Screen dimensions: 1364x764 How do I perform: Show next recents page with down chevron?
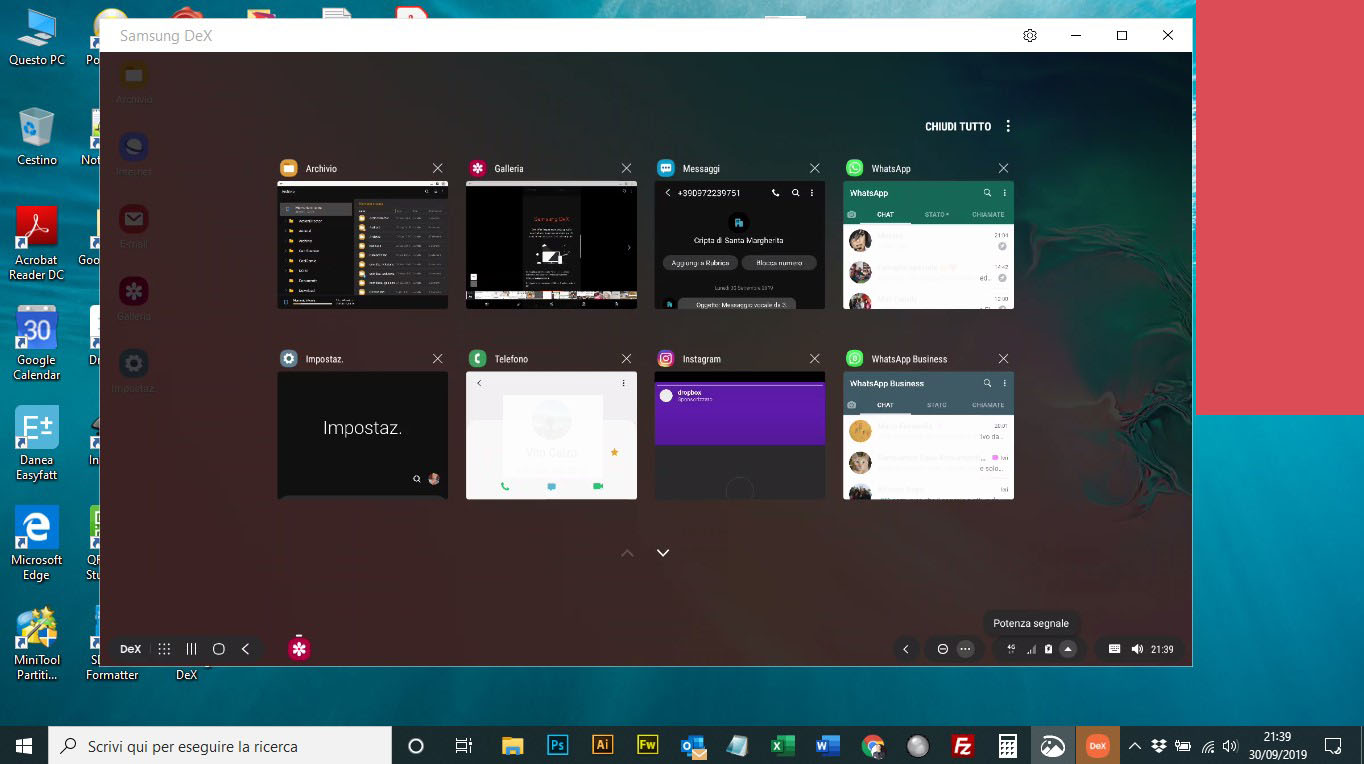pos(662,553)
